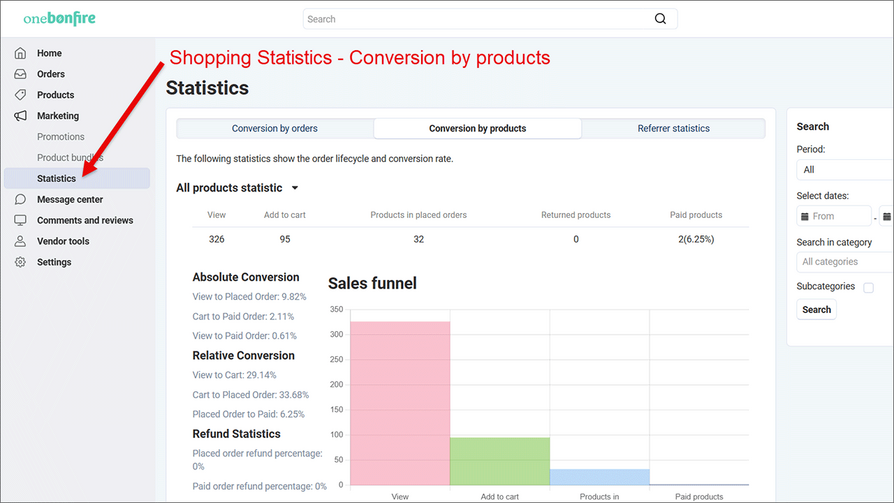
Task: Open the All categories dropdown
Action: point(845,262)
